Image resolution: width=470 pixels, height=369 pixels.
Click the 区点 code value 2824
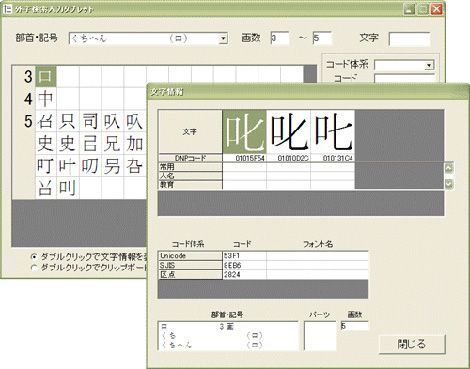coord(244,275)
